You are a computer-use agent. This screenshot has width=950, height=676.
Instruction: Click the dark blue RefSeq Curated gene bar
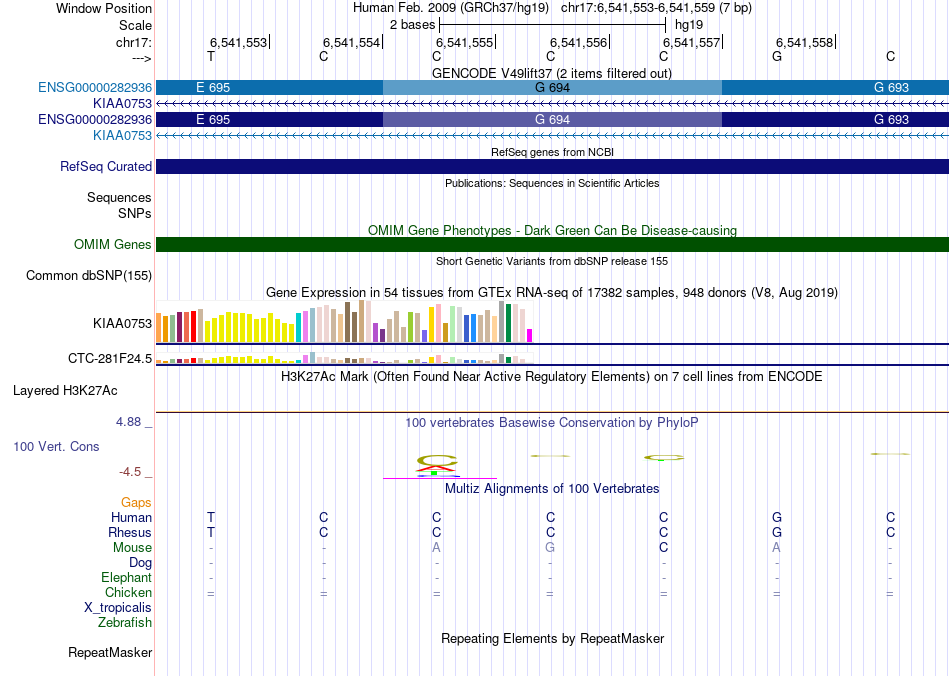click(553, 167)
